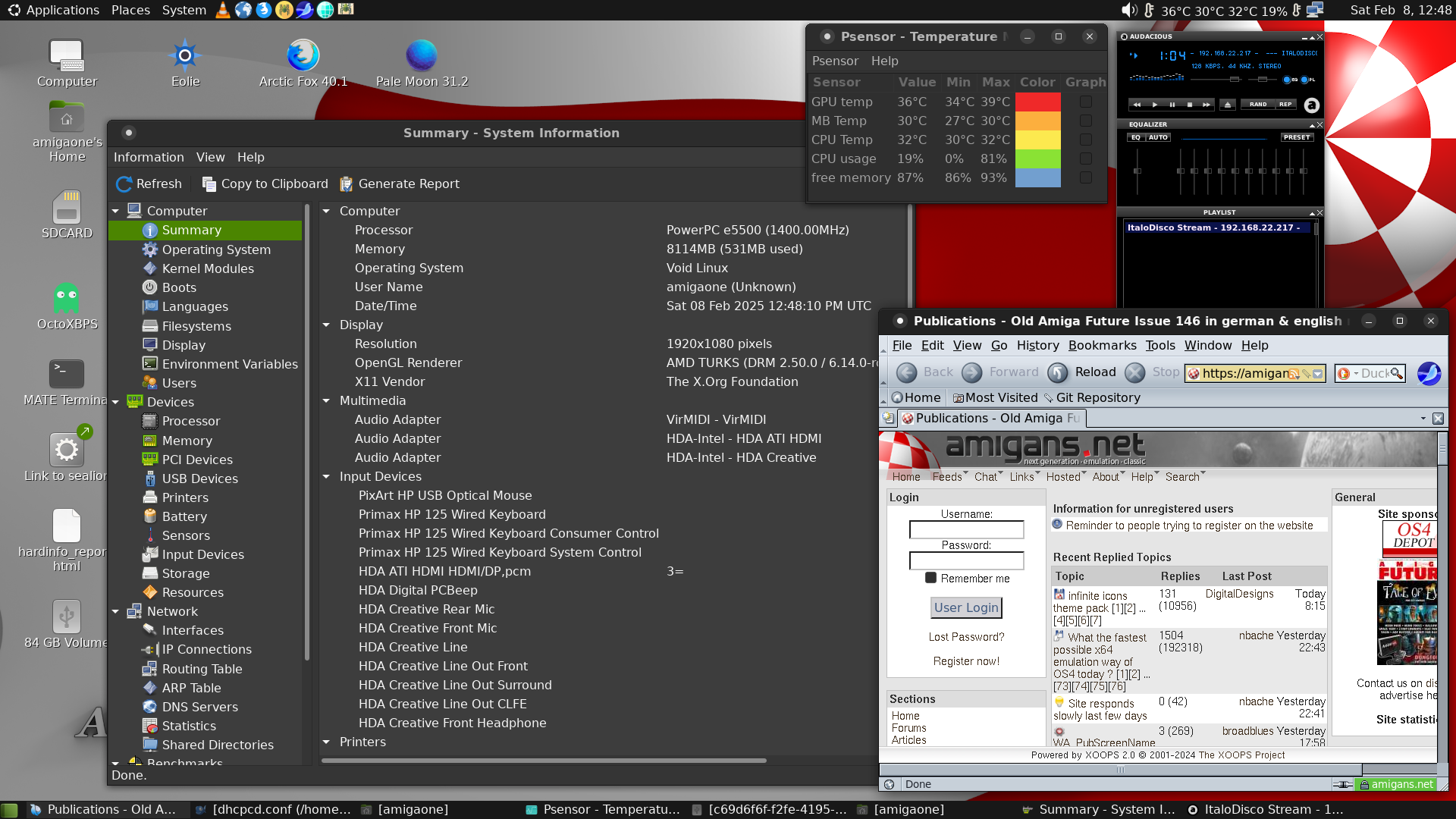The image size is (1456, 819).
Task: Open the Boots sidebar entry
Action: click(x=179, y=287)
